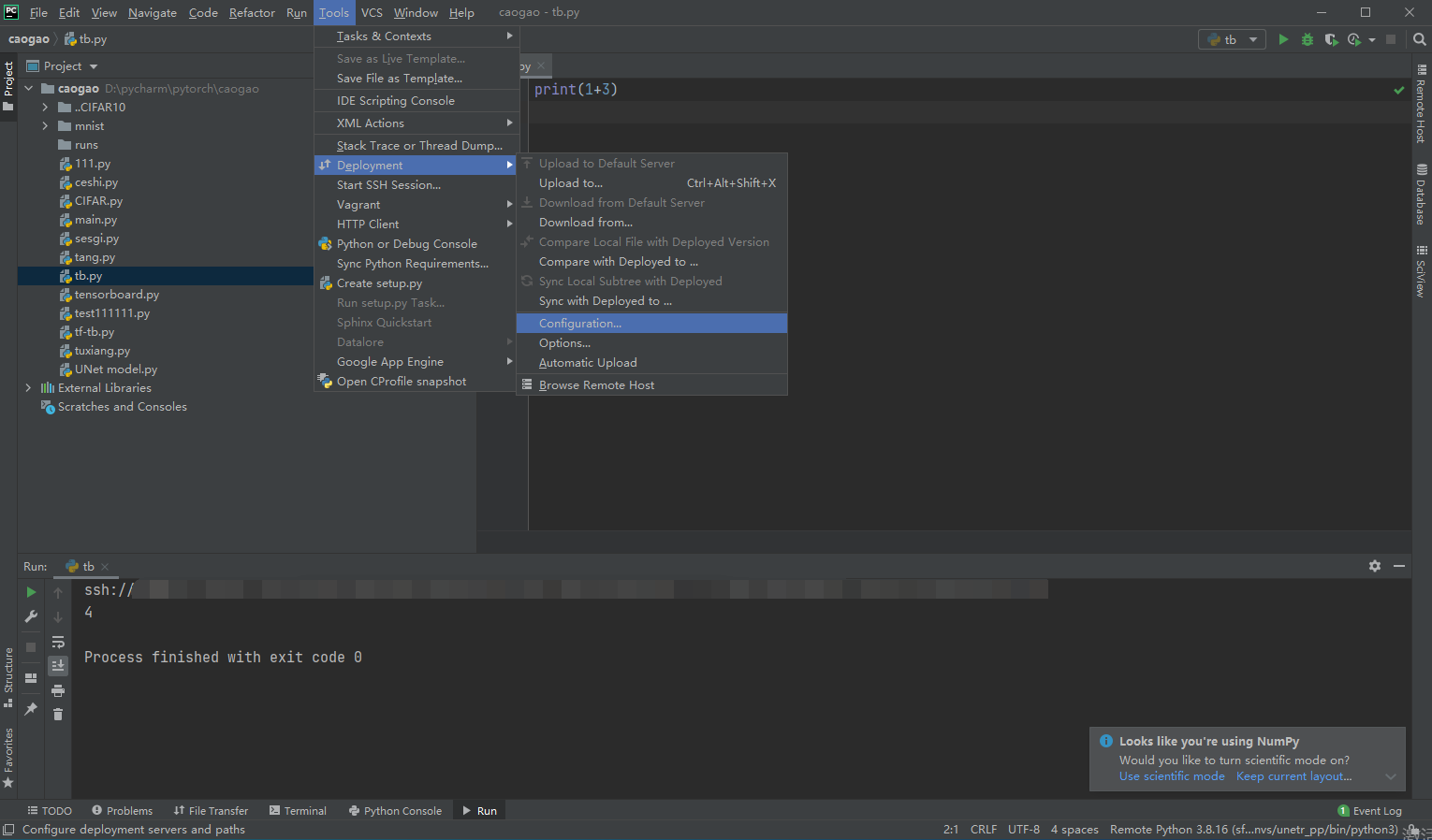Expand the NumPy notification chevron
Screen dimensions: 1432x840
[1391, 776]
